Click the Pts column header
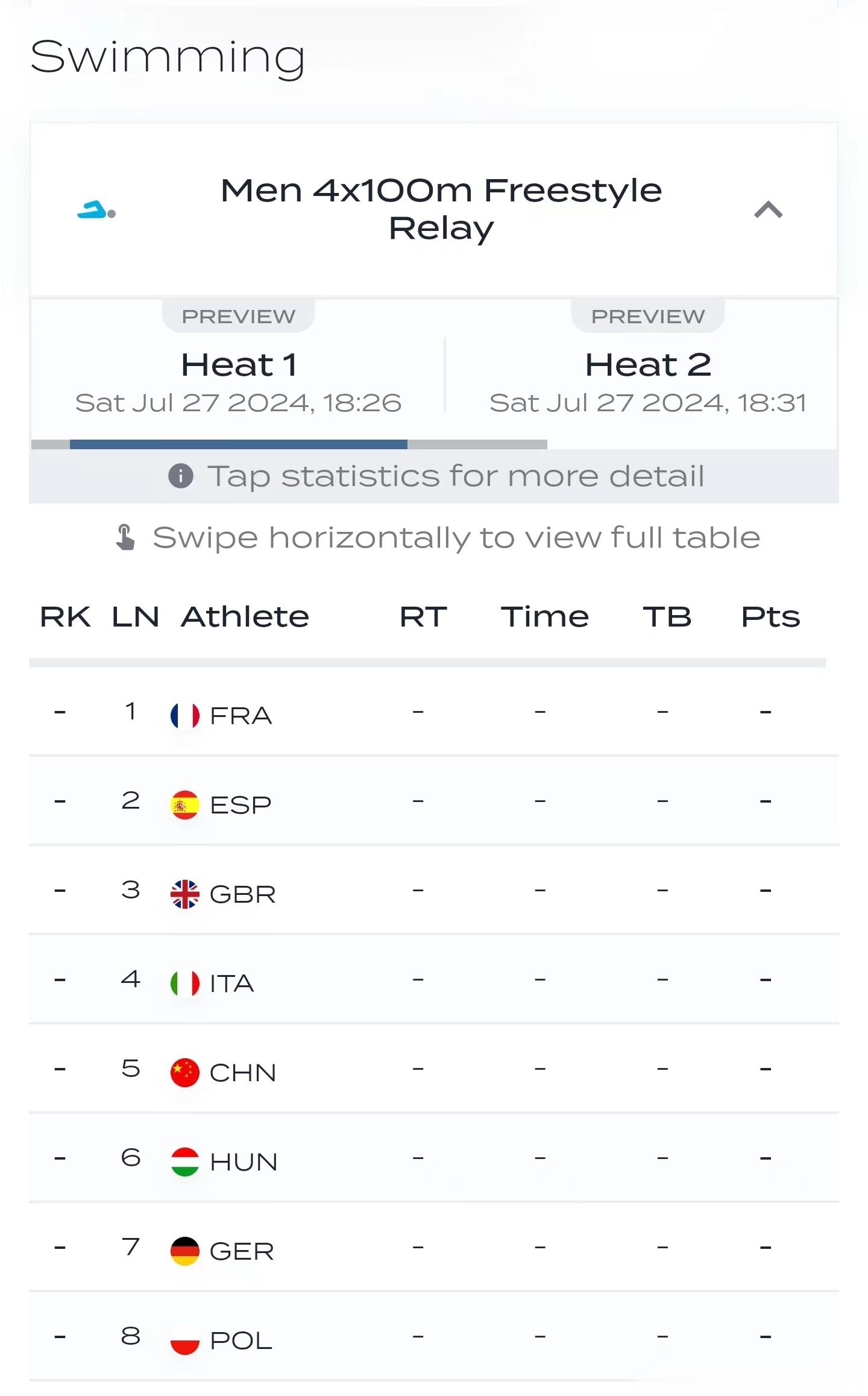 pyautogui.click(x=770, y=617)
